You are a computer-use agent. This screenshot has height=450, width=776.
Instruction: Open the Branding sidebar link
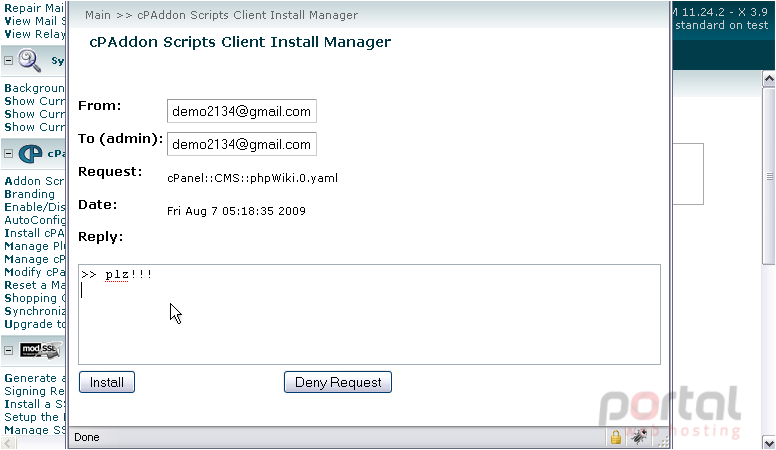[x=30, y=194]
